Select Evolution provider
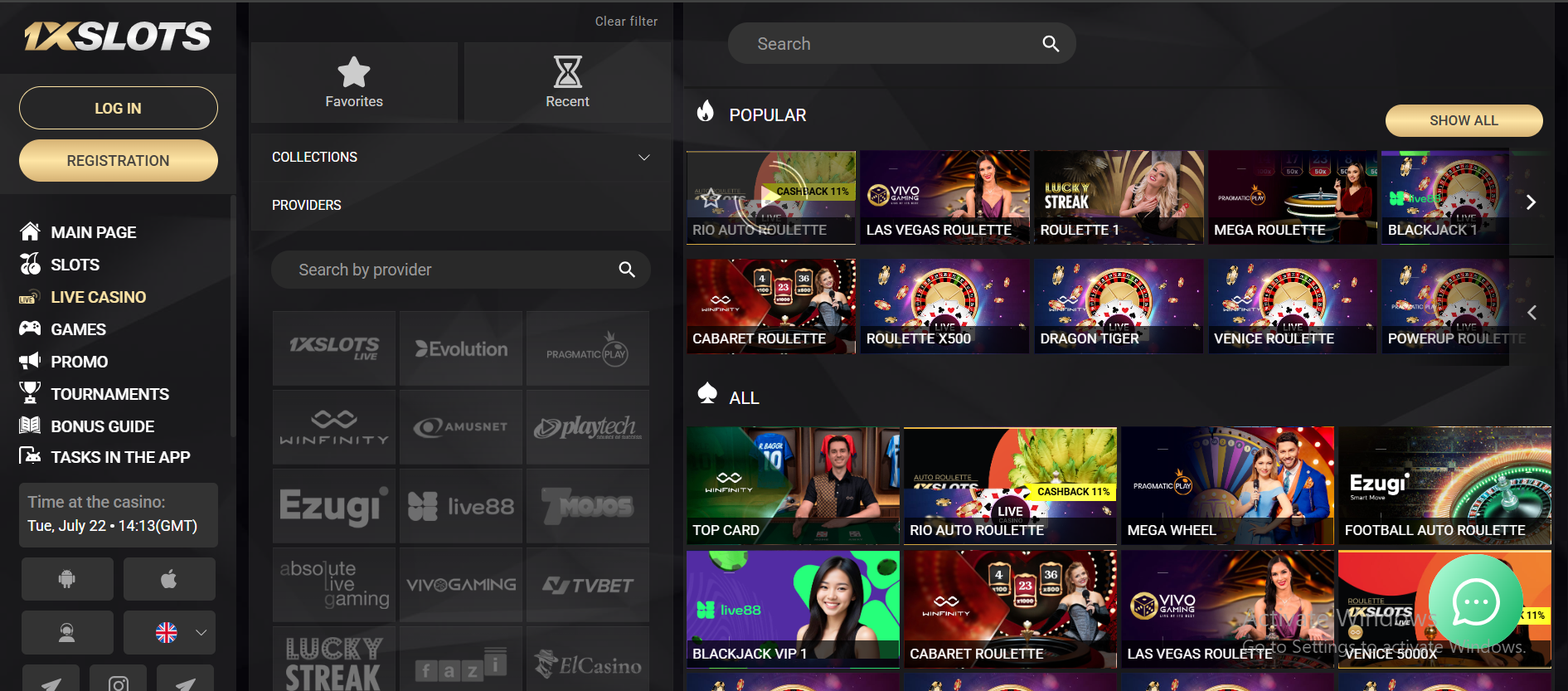The width and height of the screenshot is (1568, 691). click(461, 348)
